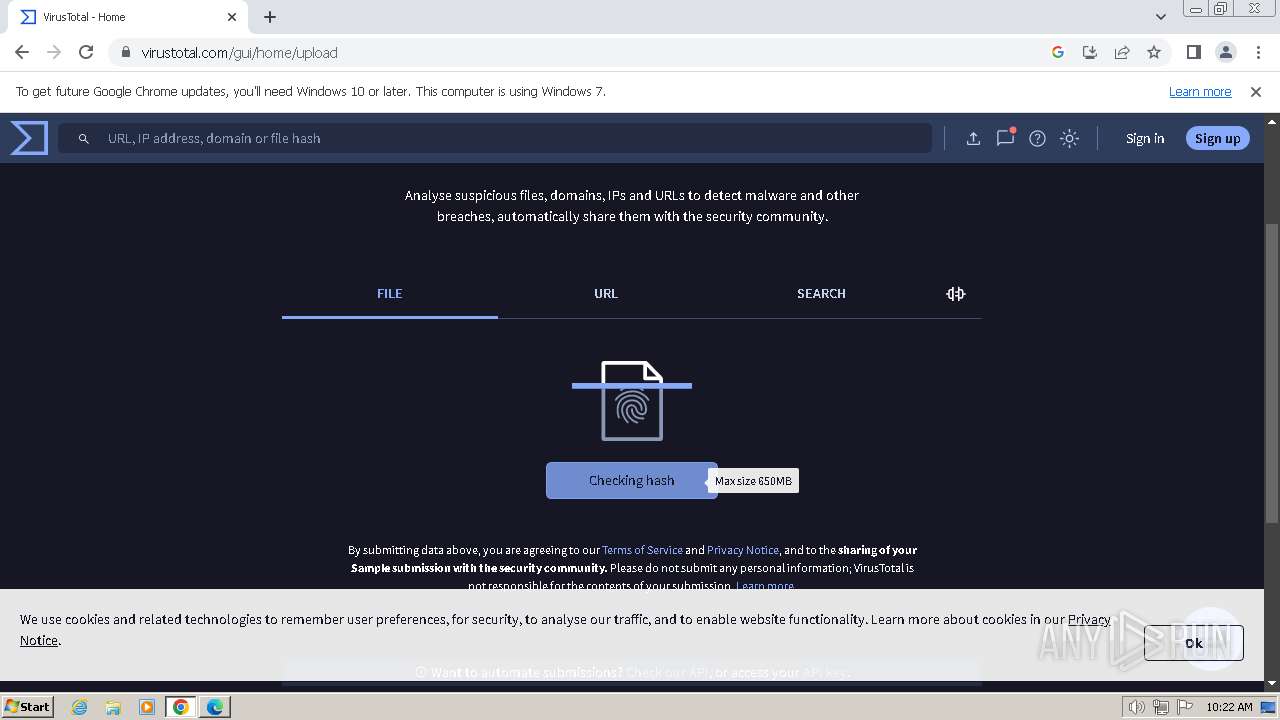This screenshot has height=720, width=1280.
Task: Dismiss the Chrome update notification bar
Action: click(1256, 92)
